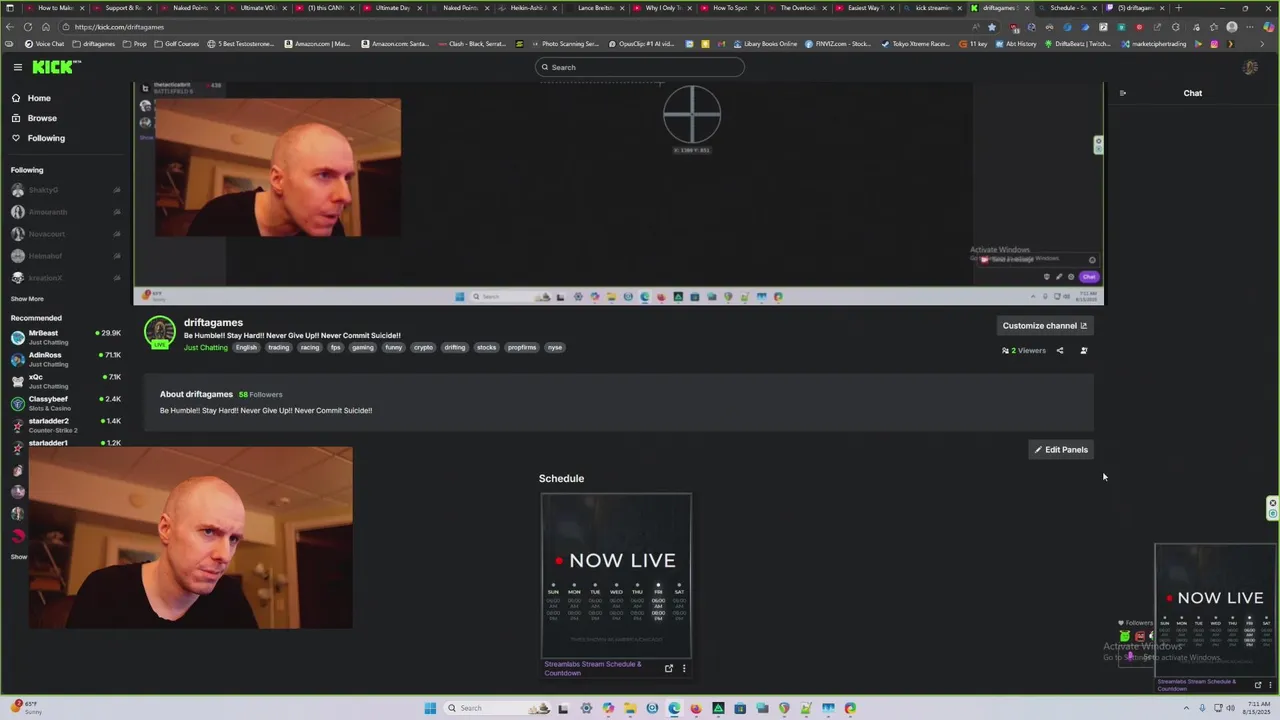The width and height of the screenshot is (1280, 720).
Task: Select the propfirms tag
Action: click(x=522, y=347)
